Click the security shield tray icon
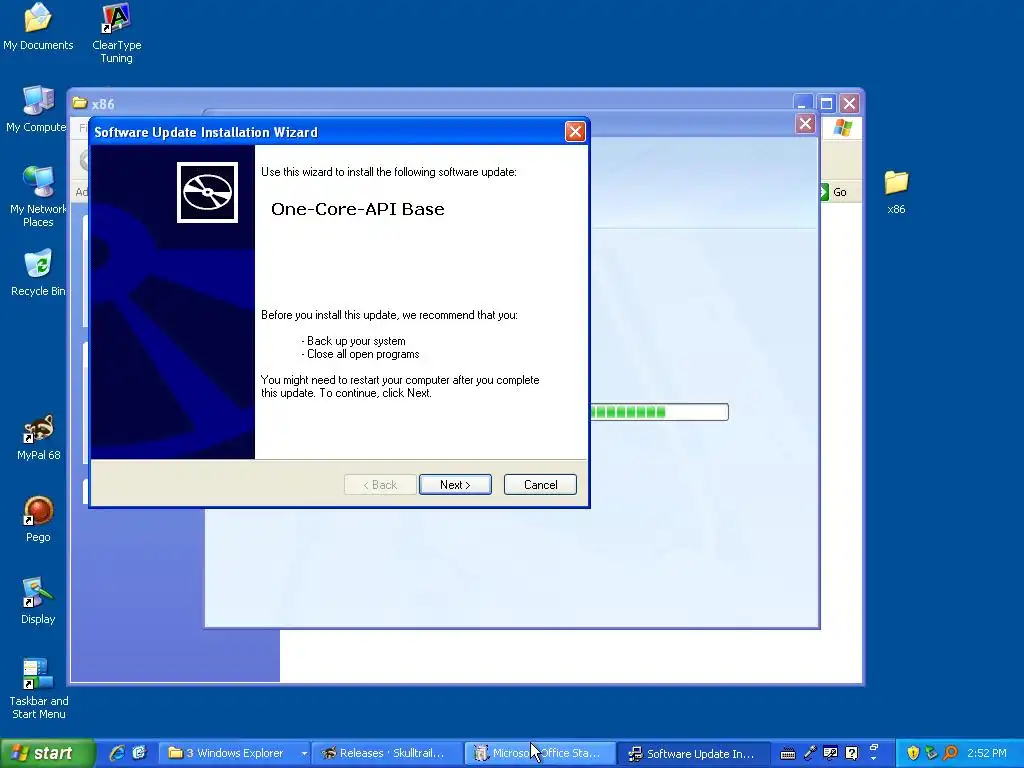This screenshot has height=768, width=1024. 913,753
